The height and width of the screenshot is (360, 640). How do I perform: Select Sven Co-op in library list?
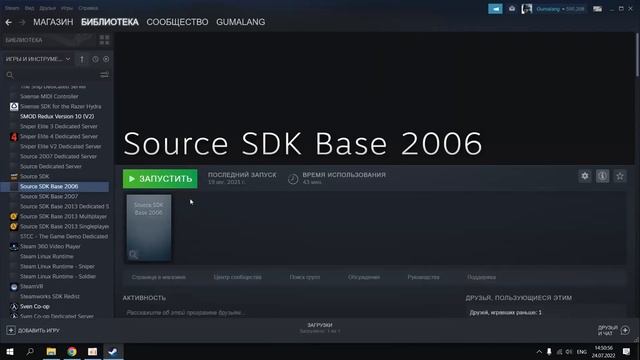35,307
